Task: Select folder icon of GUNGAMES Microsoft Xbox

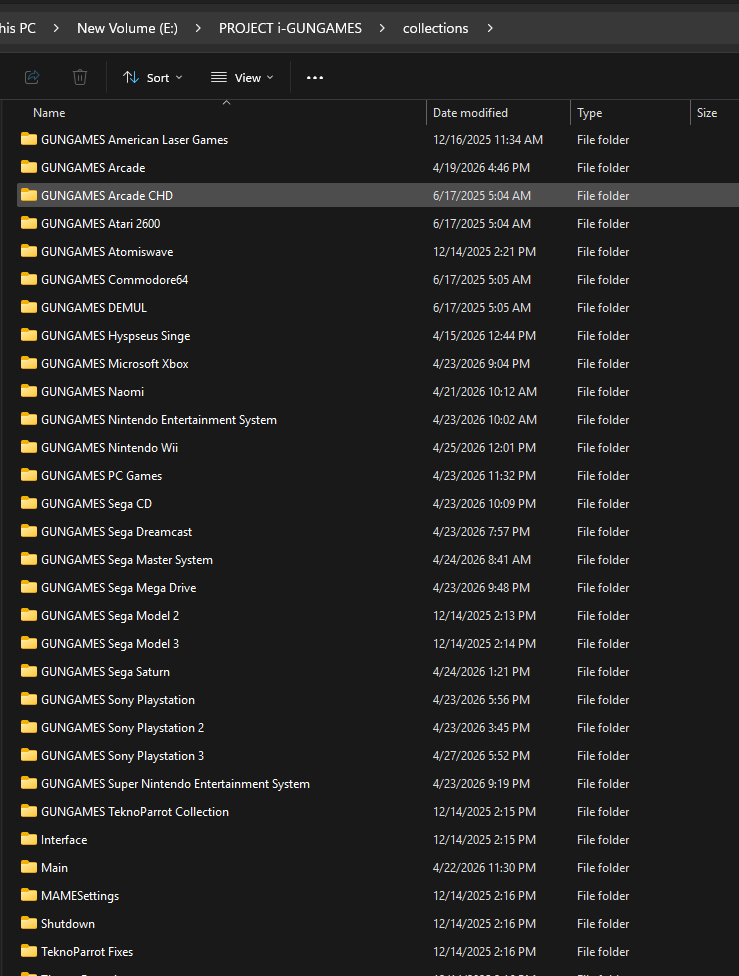Action: [29, 363]
